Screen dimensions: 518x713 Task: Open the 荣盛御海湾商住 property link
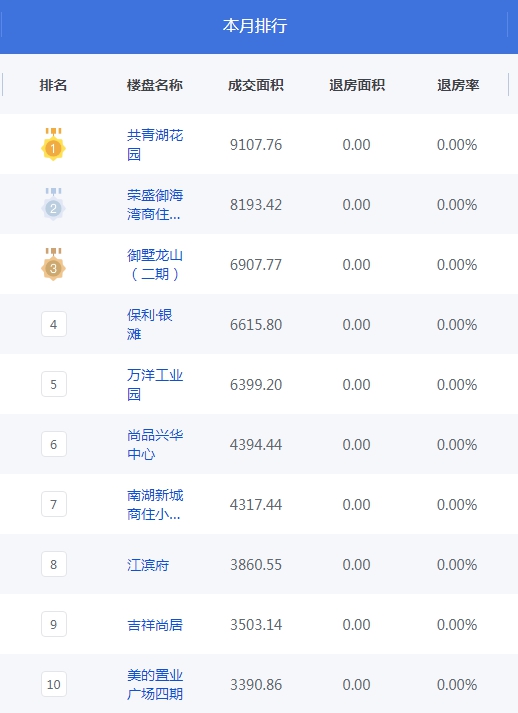click(x=155, y=204)
